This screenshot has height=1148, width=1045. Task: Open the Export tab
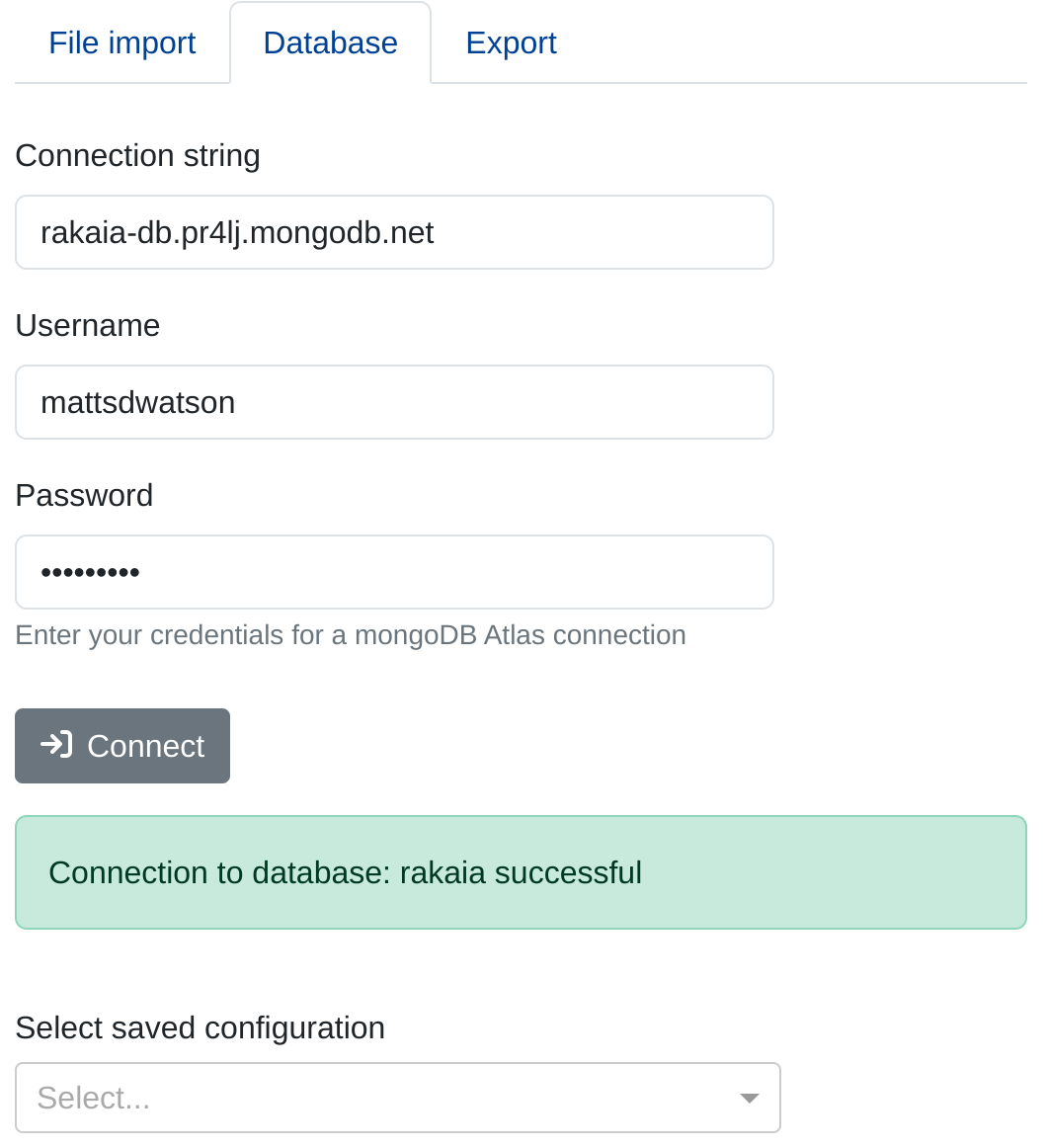[x=511, y=42]
